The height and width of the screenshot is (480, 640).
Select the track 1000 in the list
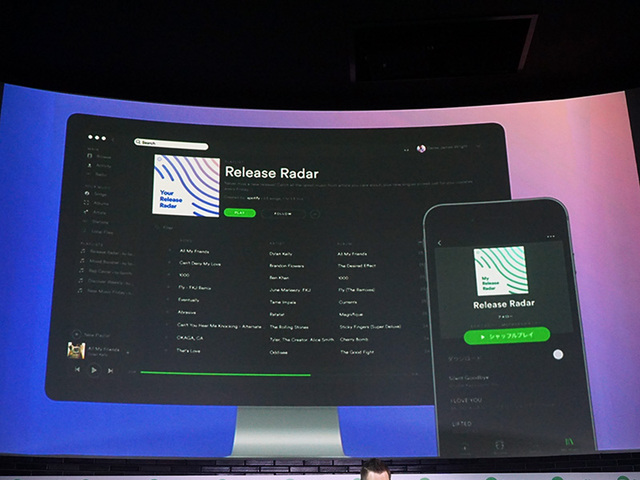click(184, 275)
